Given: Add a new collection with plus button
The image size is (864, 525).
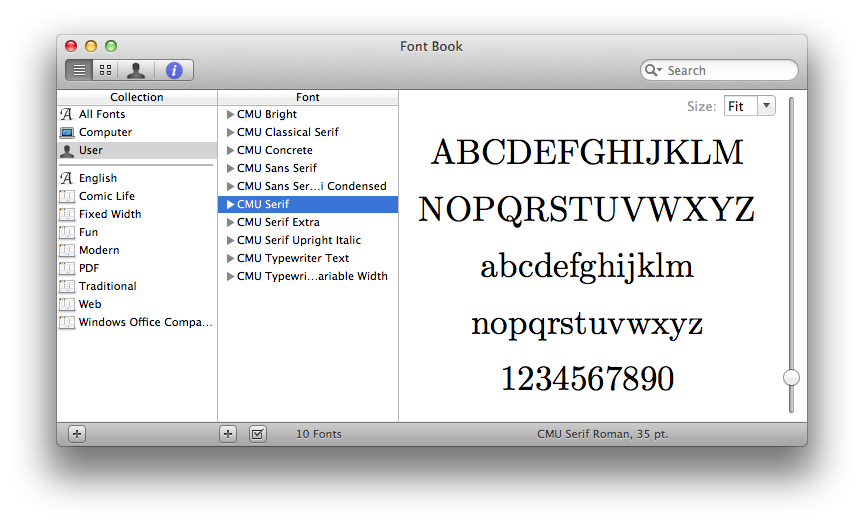Looking at the screenshot, I should pyautogui.click(x=77, y=434).
